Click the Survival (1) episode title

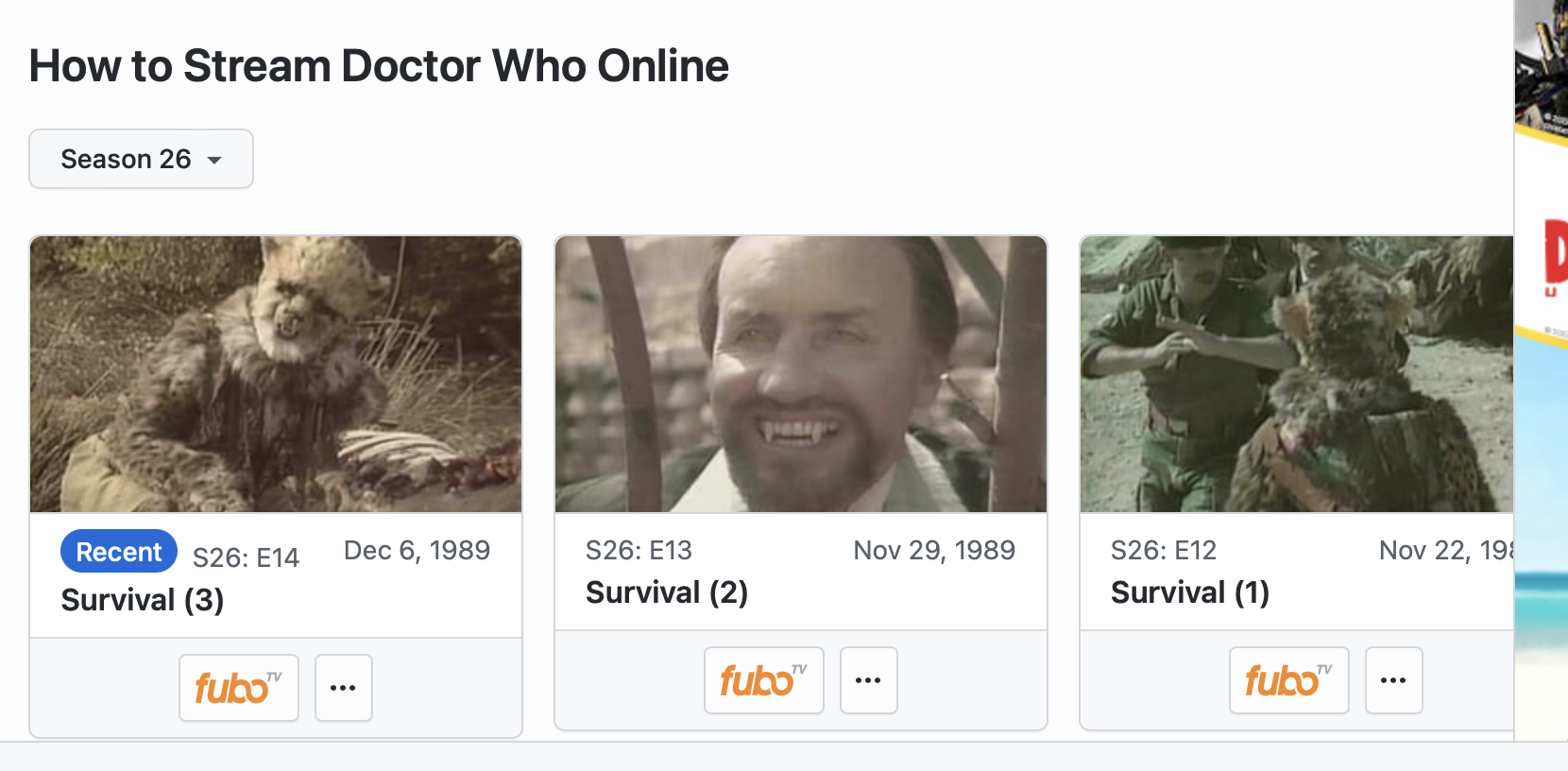pyautogui.click(x=1190, y=592)
